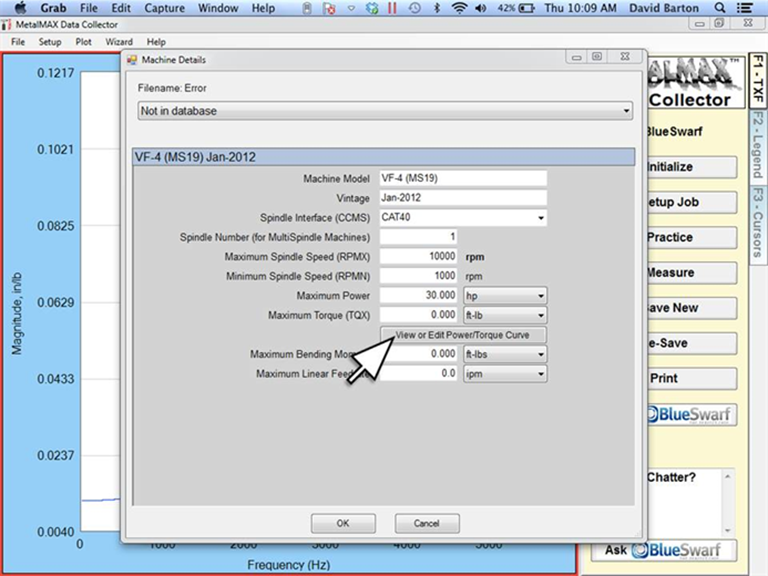Click the Wi-Fi status icon

[459, 8]
